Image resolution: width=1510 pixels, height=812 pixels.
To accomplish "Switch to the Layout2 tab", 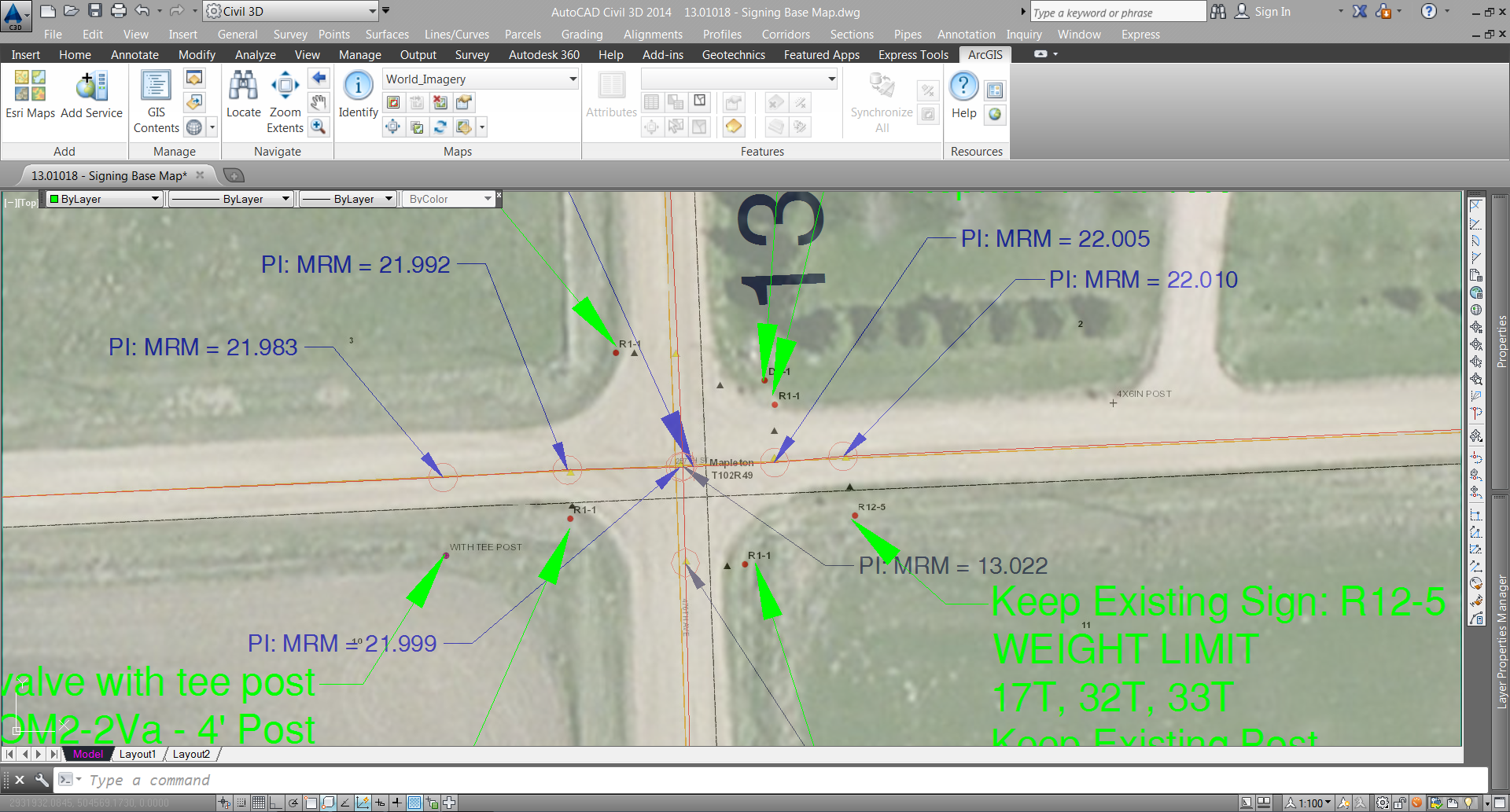I will pos(191,754).
